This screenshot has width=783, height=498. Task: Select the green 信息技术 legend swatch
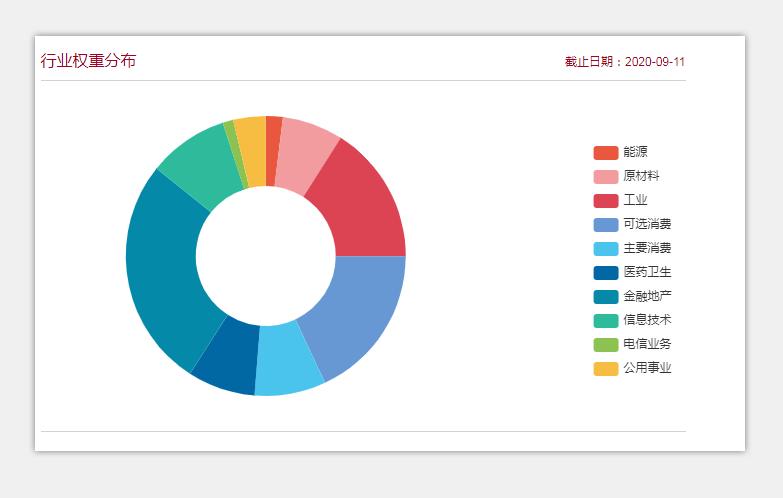605,320
